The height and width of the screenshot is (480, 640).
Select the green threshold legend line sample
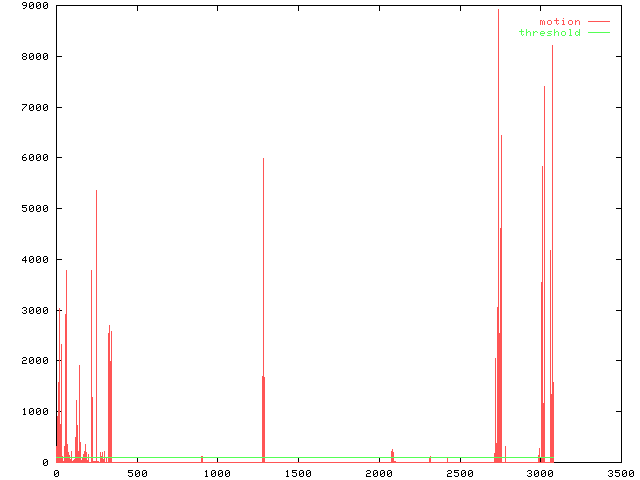click(x=598, y=33)
